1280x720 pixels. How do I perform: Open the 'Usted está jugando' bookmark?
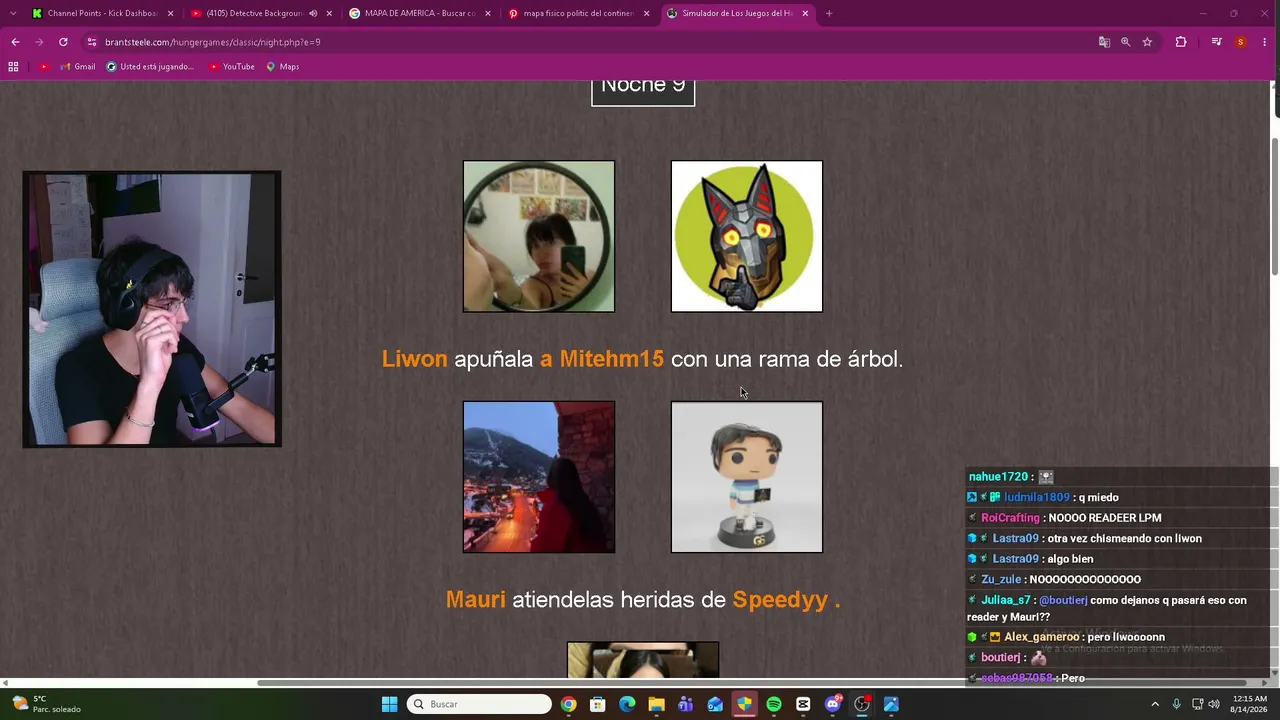tap(150, 67)
